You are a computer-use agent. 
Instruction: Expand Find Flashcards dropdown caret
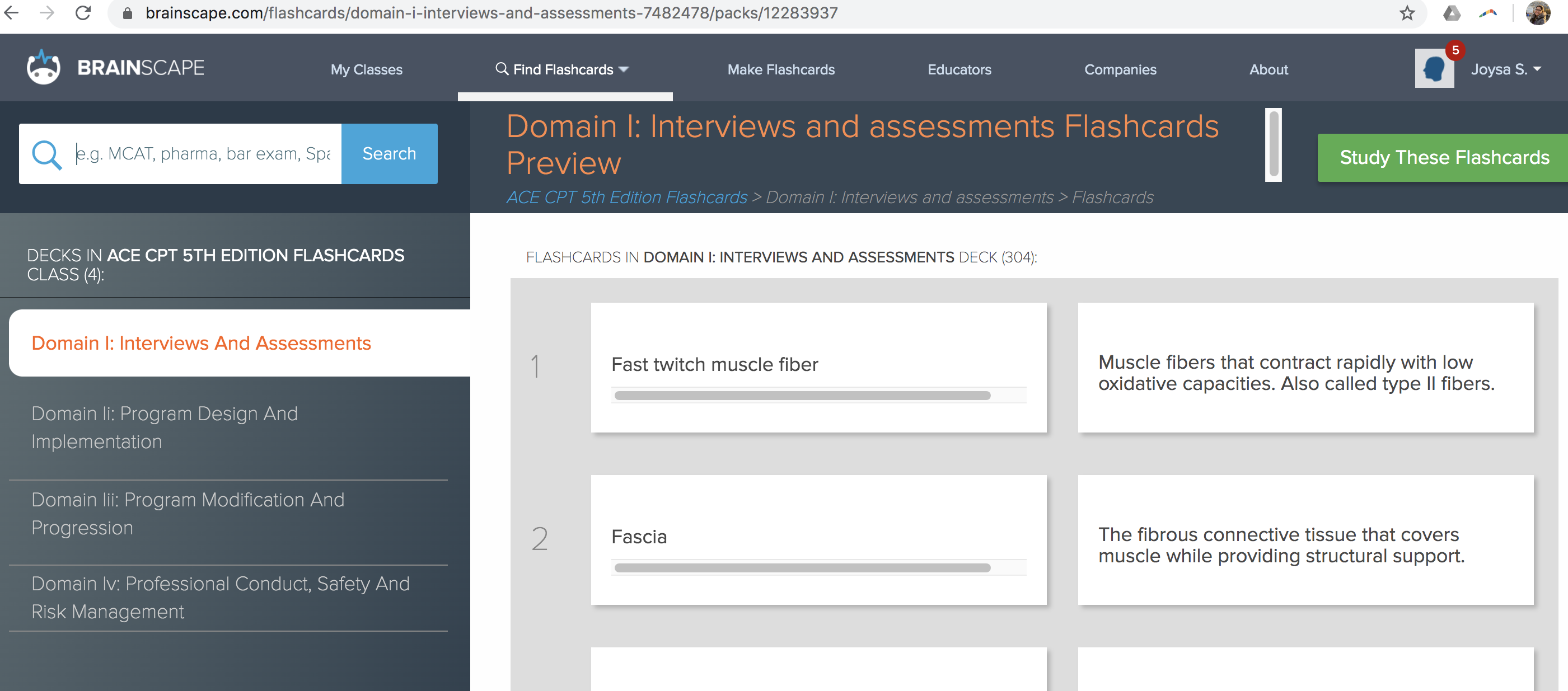coord(624,70)
